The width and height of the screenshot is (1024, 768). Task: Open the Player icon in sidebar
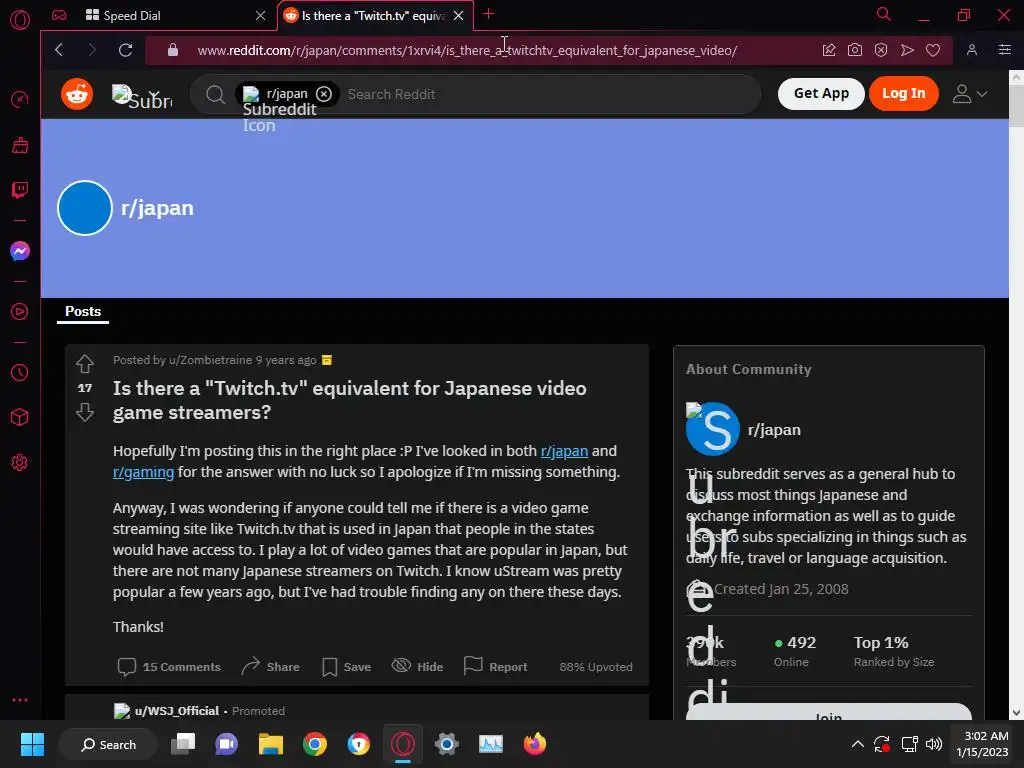pos(20,312)
